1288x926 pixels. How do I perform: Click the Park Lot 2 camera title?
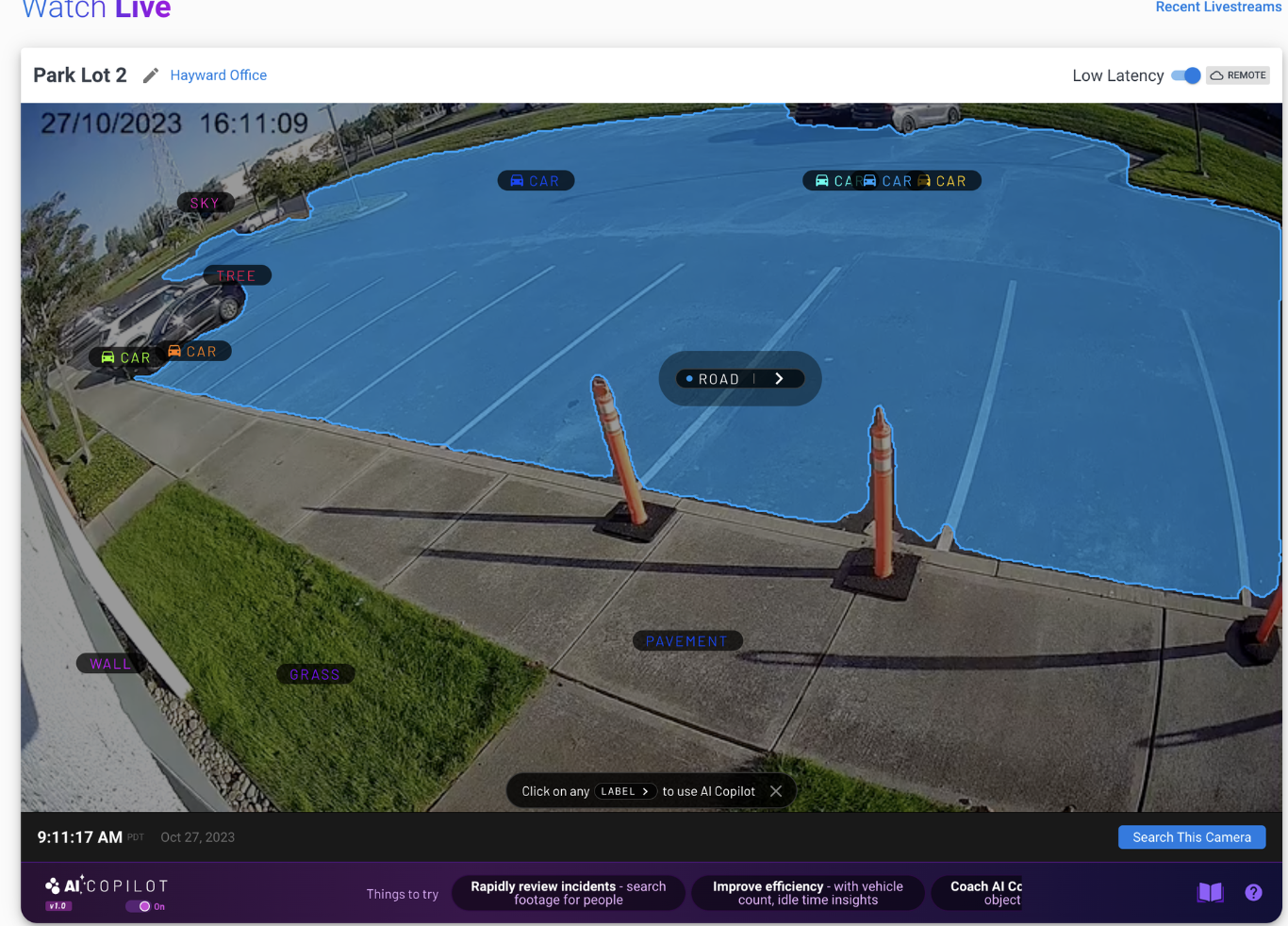(x=80, y=75)
